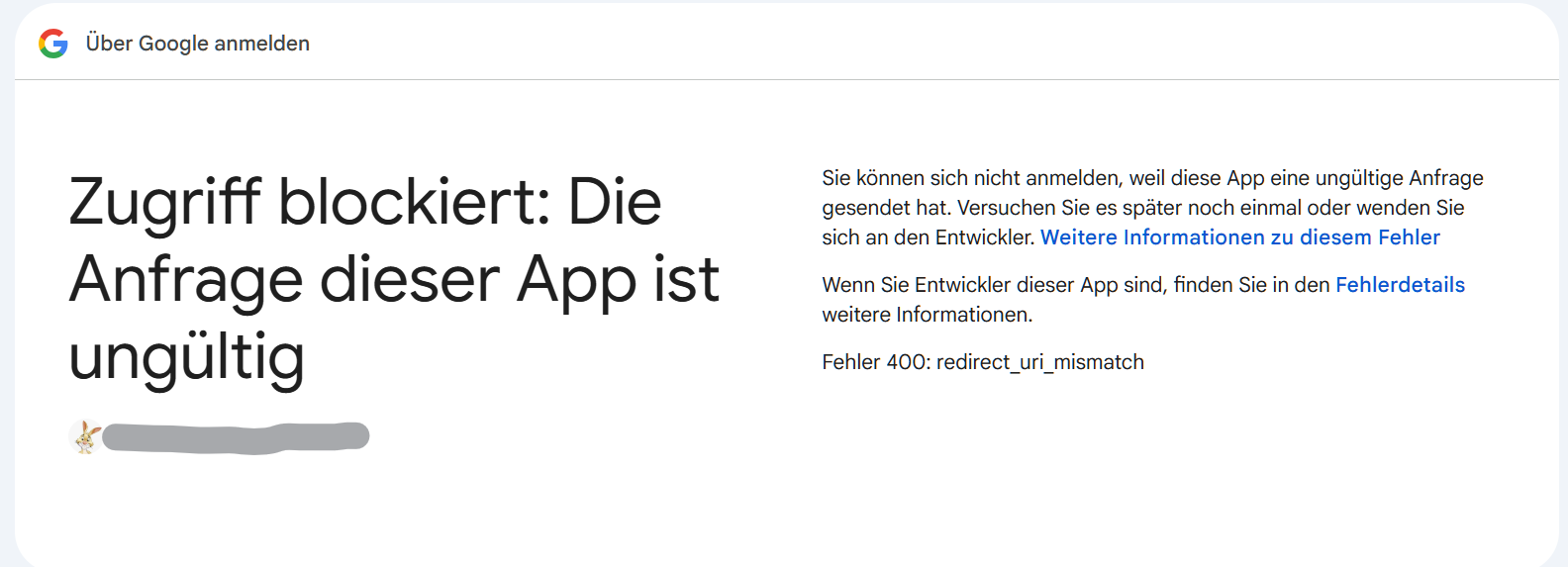The width and height of the screenshot is (1568, 567).
Task: Click the "redirect_uri_mismatch" error code text
Action: pos(1039,362)
